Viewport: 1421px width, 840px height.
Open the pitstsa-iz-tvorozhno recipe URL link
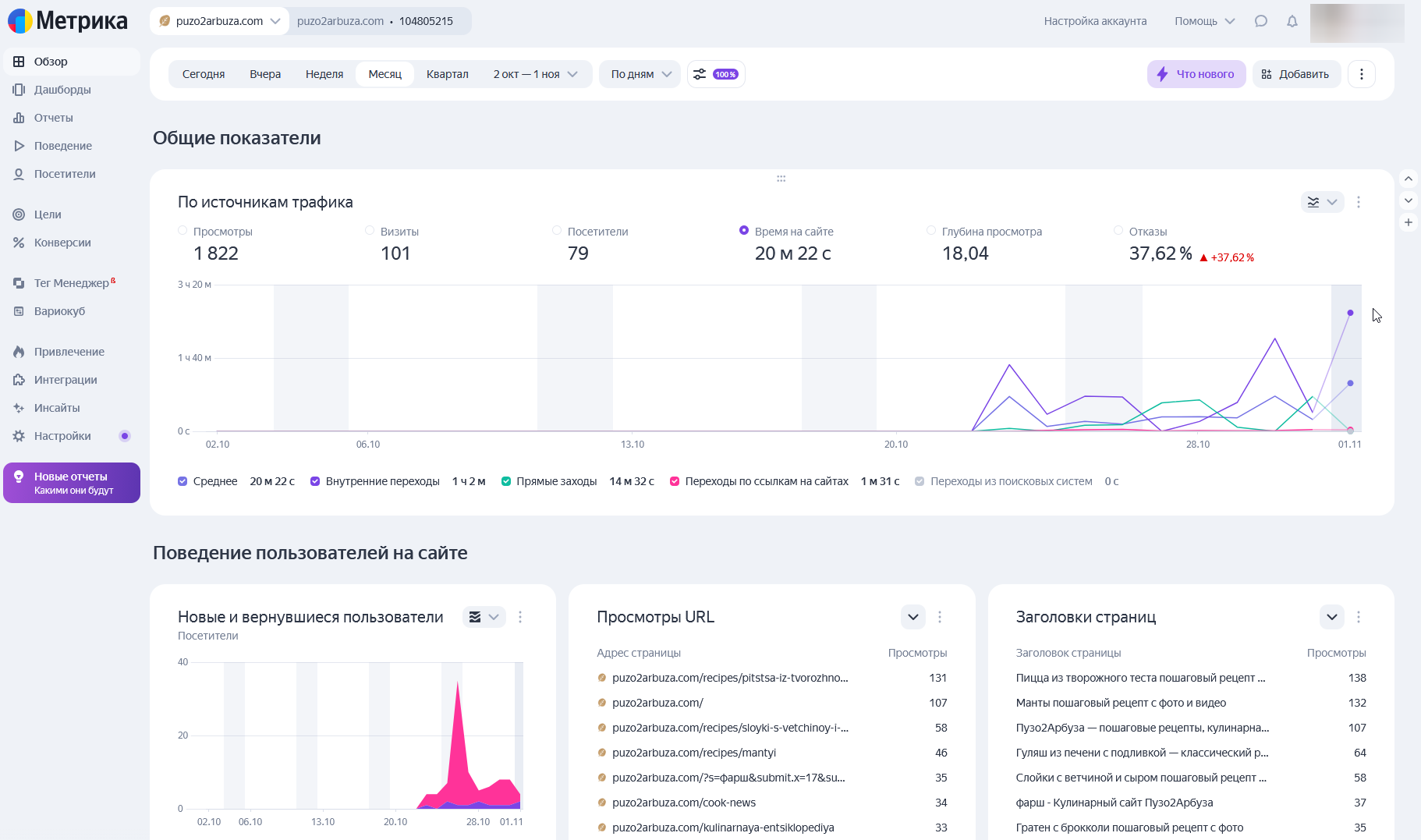(x=729, y=678)
